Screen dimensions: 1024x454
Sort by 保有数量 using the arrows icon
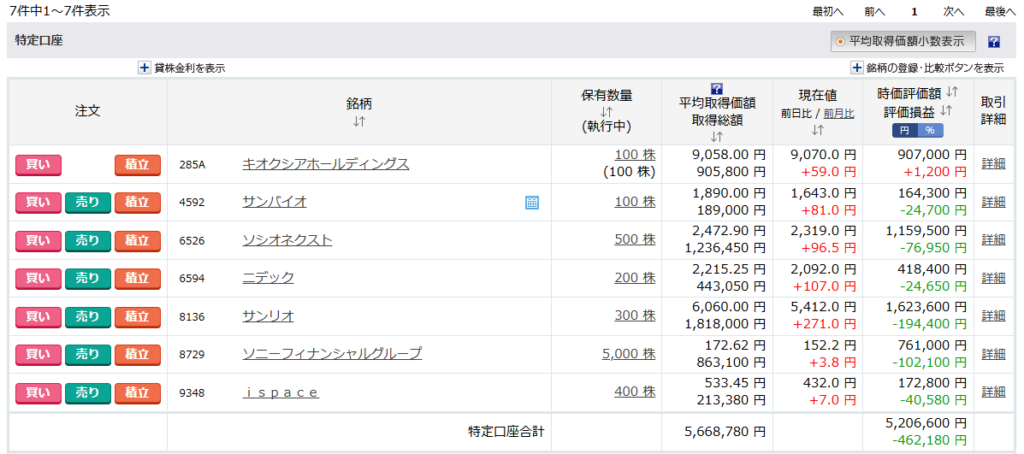tap(606, 112)
